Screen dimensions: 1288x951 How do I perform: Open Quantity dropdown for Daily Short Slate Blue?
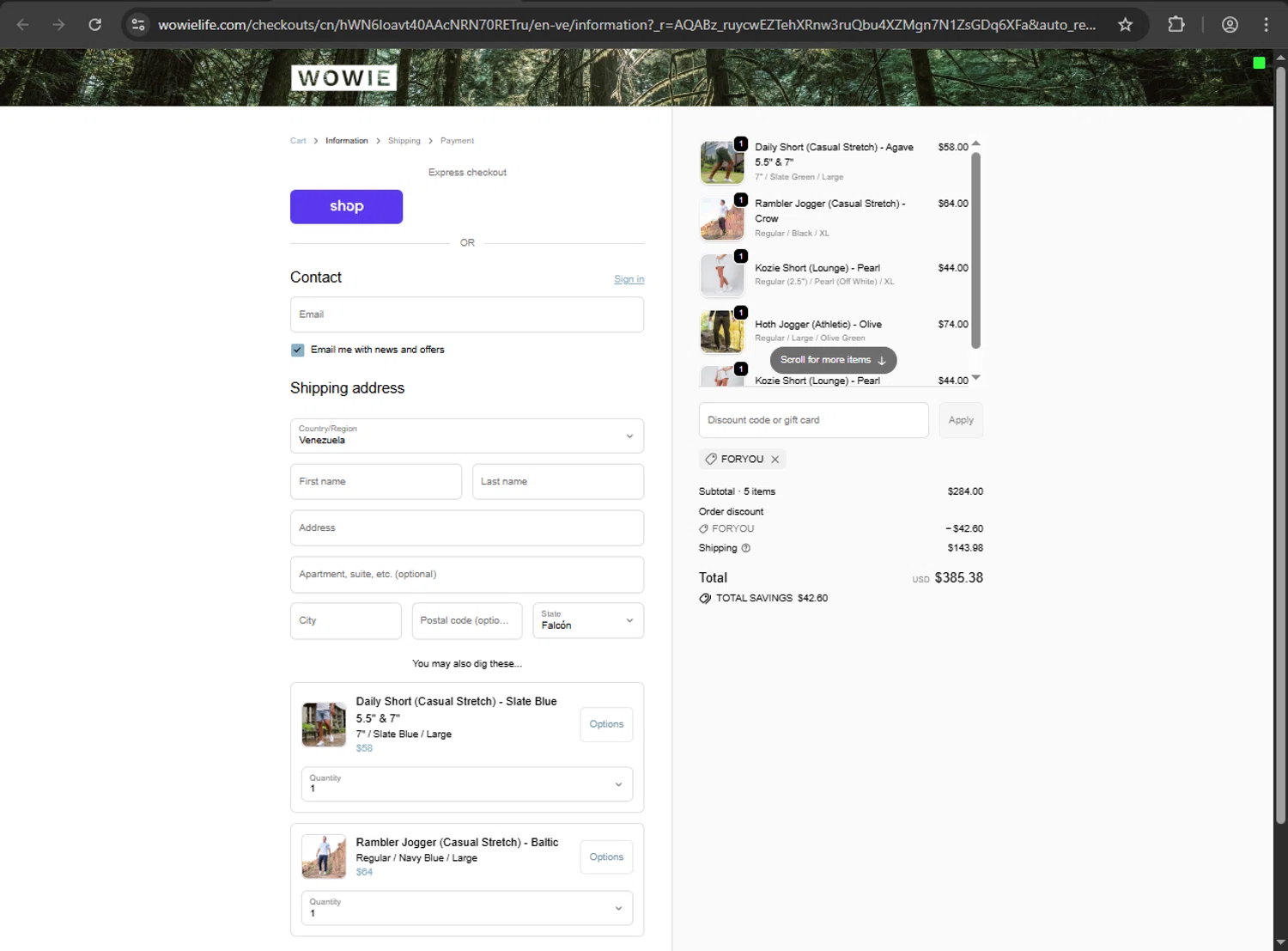coord(467,784)
